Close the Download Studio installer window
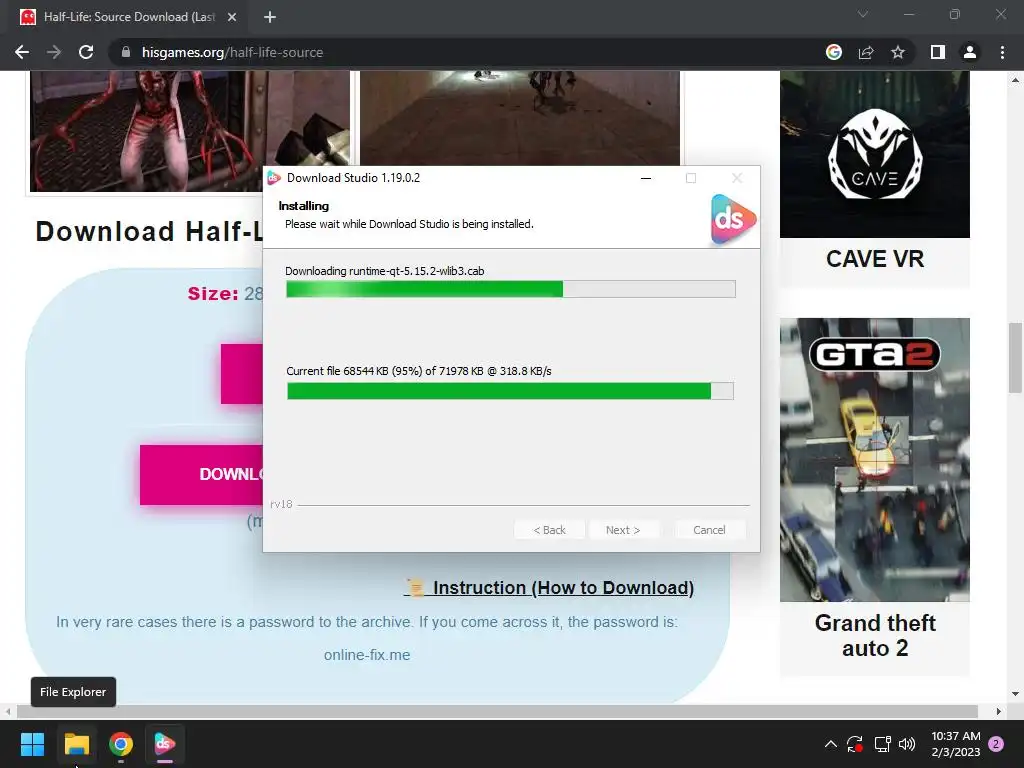This screenshot has height=768, width=1024. click(737, 178)
